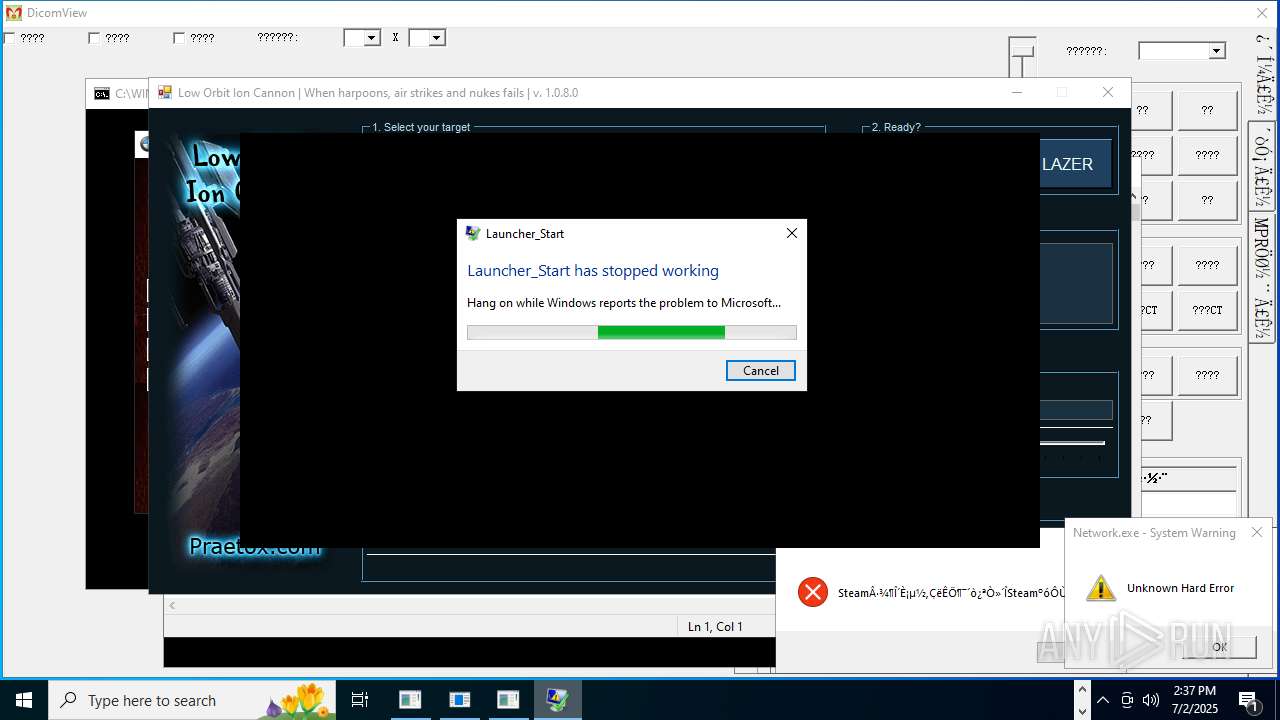This screenshot has width=1280, height=720.
Task: Close the Launcher_Start crash dialog
Action: (791, 233)
